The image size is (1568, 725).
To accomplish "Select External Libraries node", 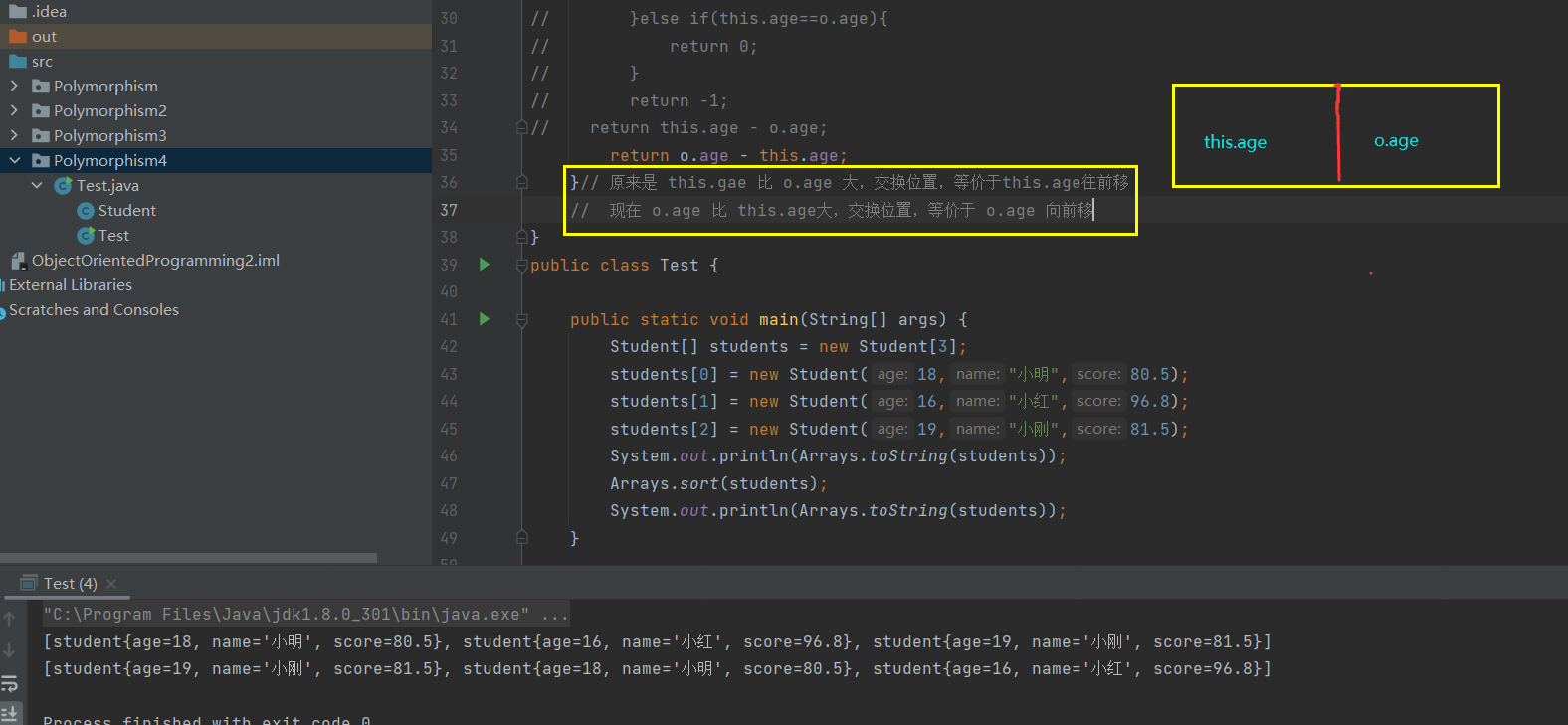I will [71, 285].
